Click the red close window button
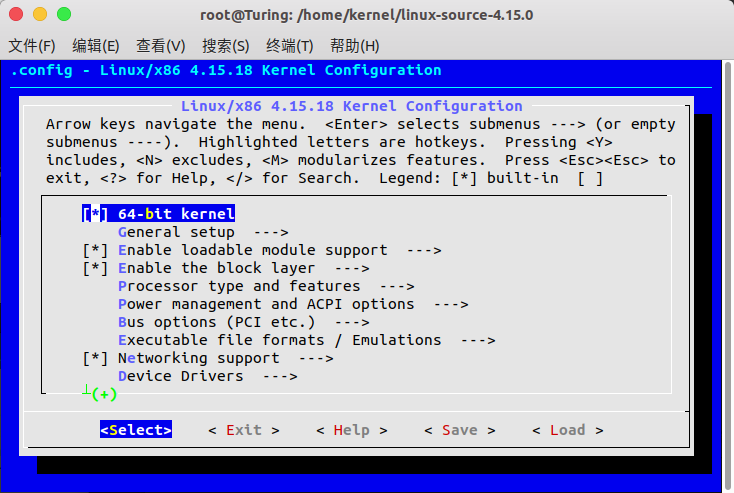 pyautogui.click(x=16, y=15)
